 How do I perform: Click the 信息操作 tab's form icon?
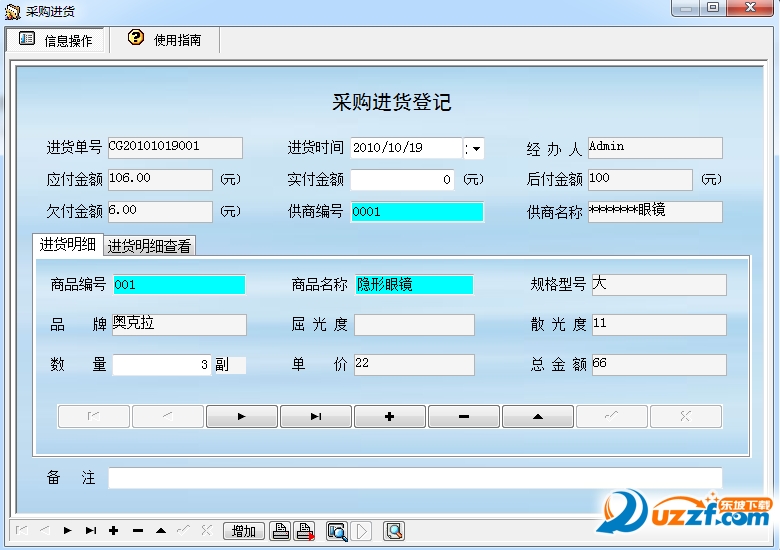click(x=27, y=38)
